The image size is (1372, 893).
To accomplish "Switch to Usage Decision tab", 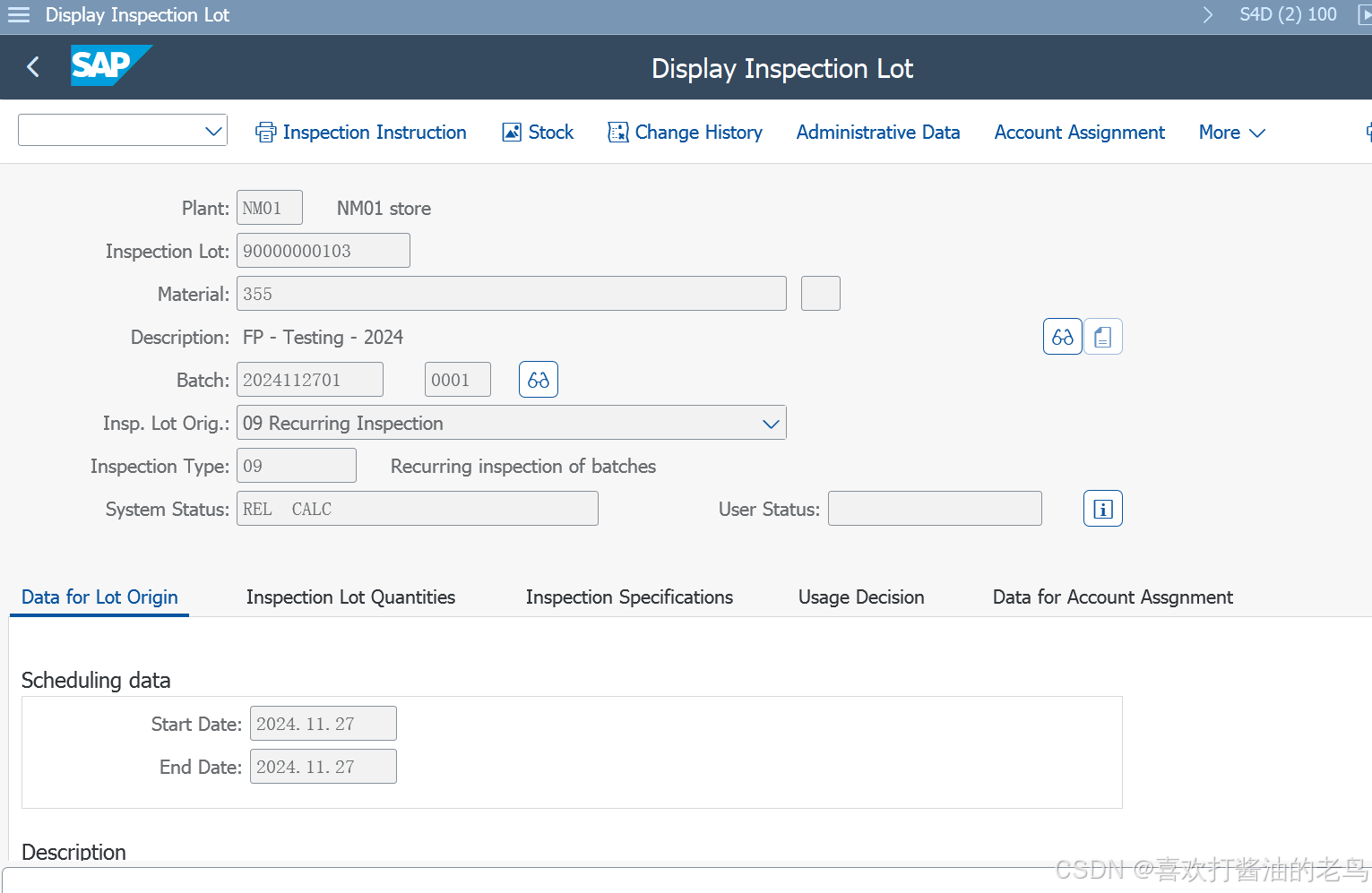I will tap(861, 597).
